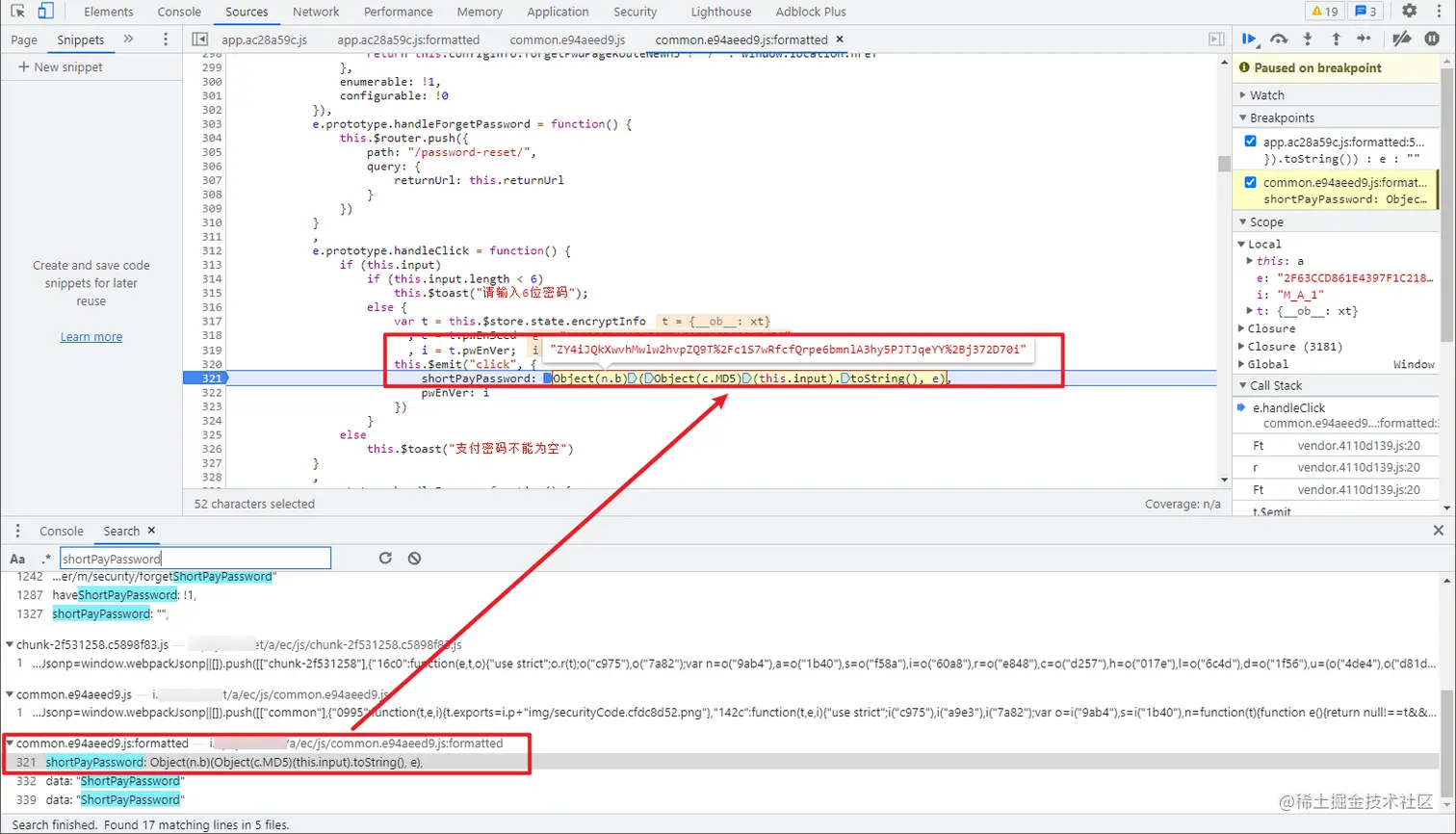Click the Step debugger icon
Screen dimensions: 1456x834
(1364, 39)
